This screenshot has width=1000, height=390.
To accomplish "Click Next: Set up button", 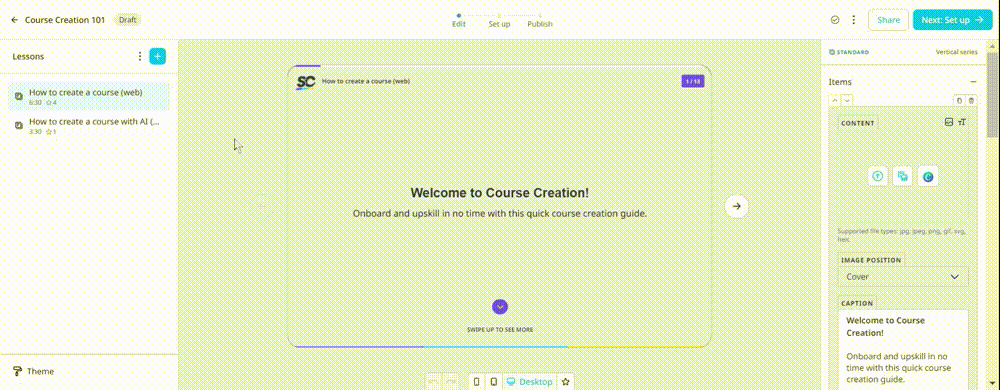I will point(952,20).
